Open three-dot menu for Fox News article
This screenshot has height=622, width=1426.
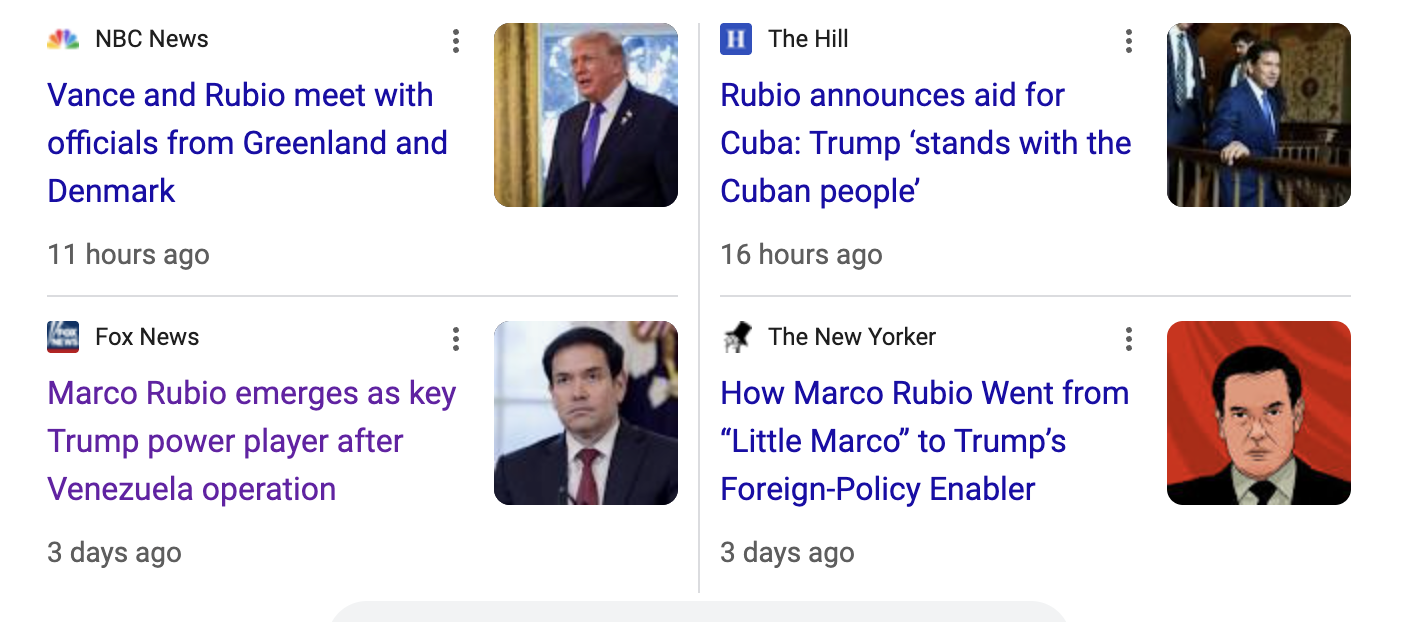(456, 339)
